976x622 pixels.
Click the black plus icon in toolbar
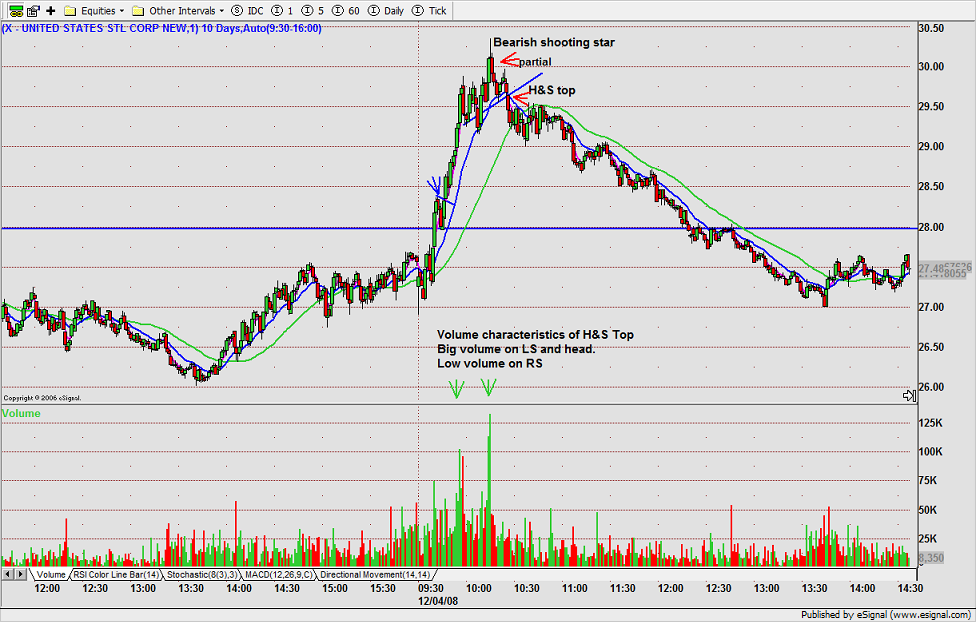tap(51, 11)
